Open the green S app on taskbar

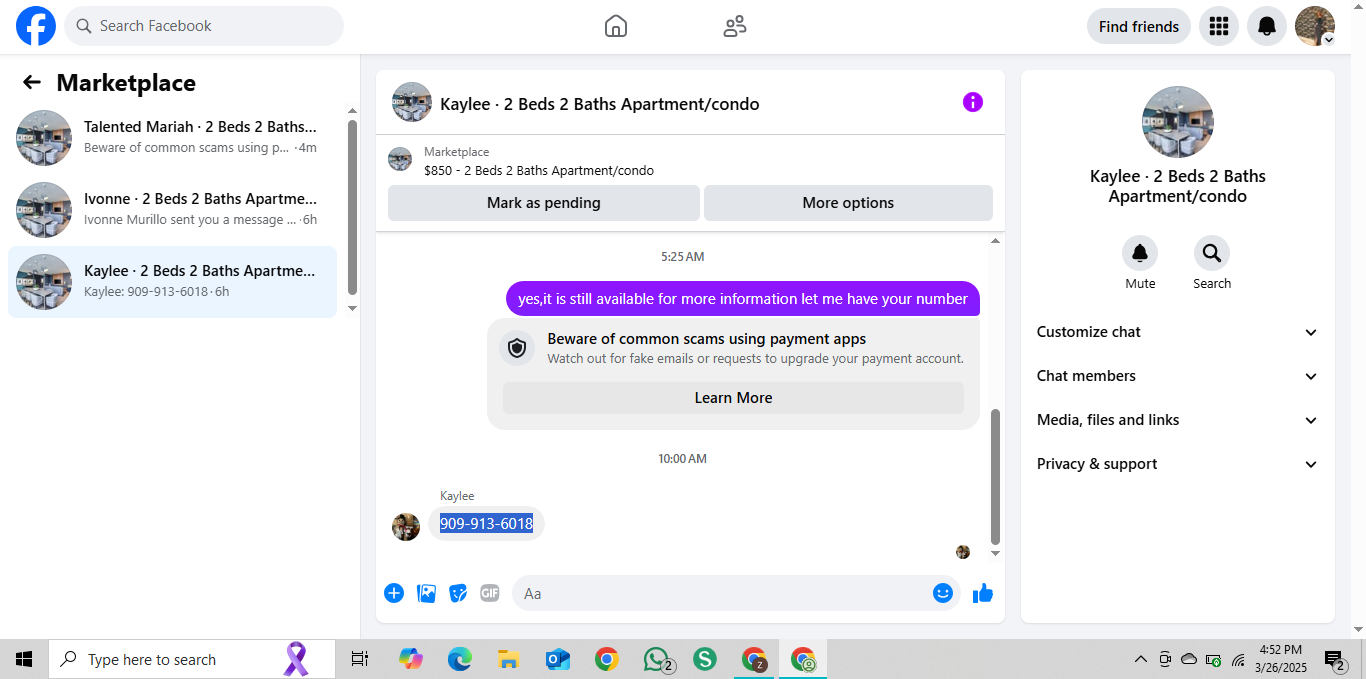(x=705, y=659)
